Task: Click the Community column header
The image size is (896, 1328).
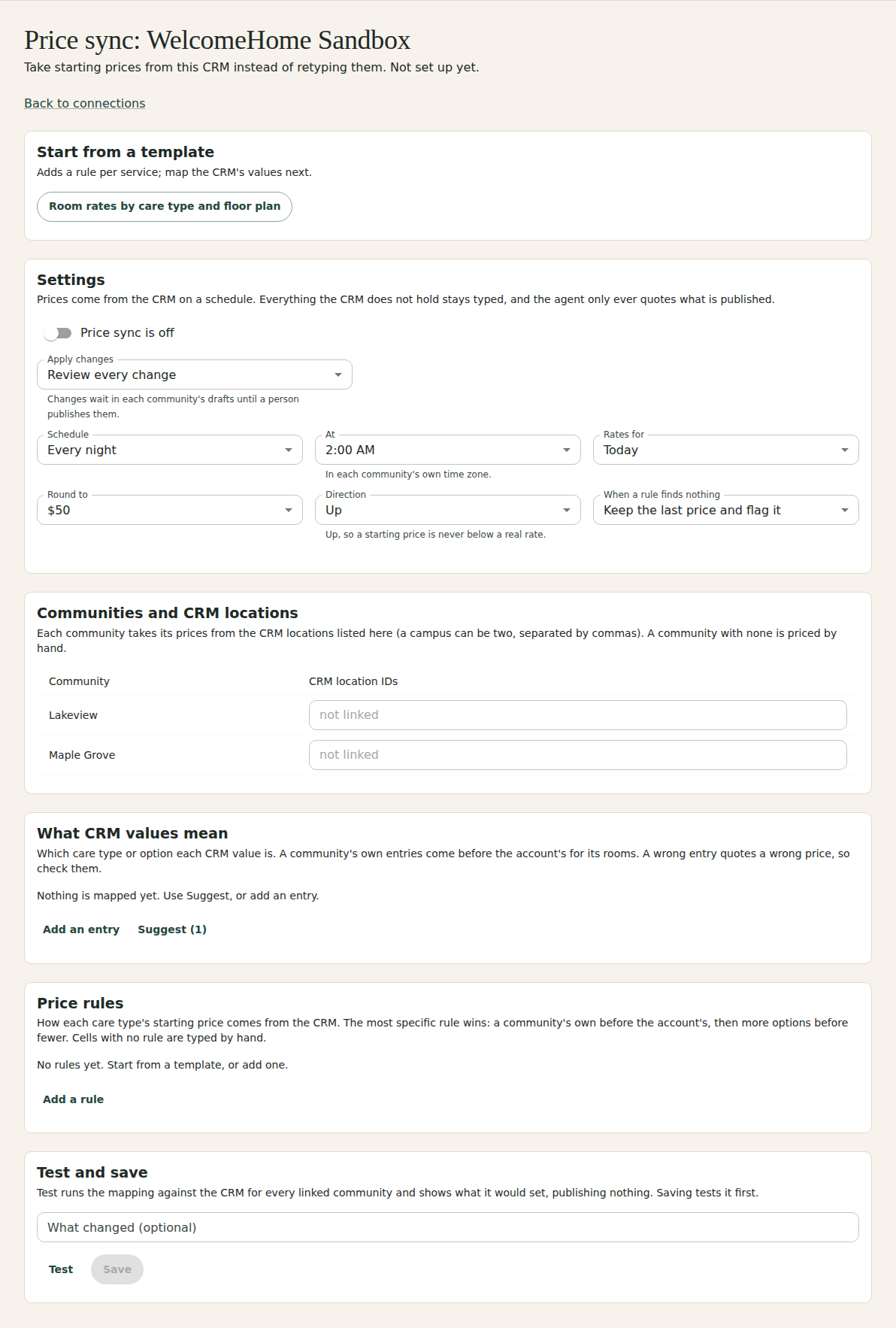Action: [x=79, y=681]
